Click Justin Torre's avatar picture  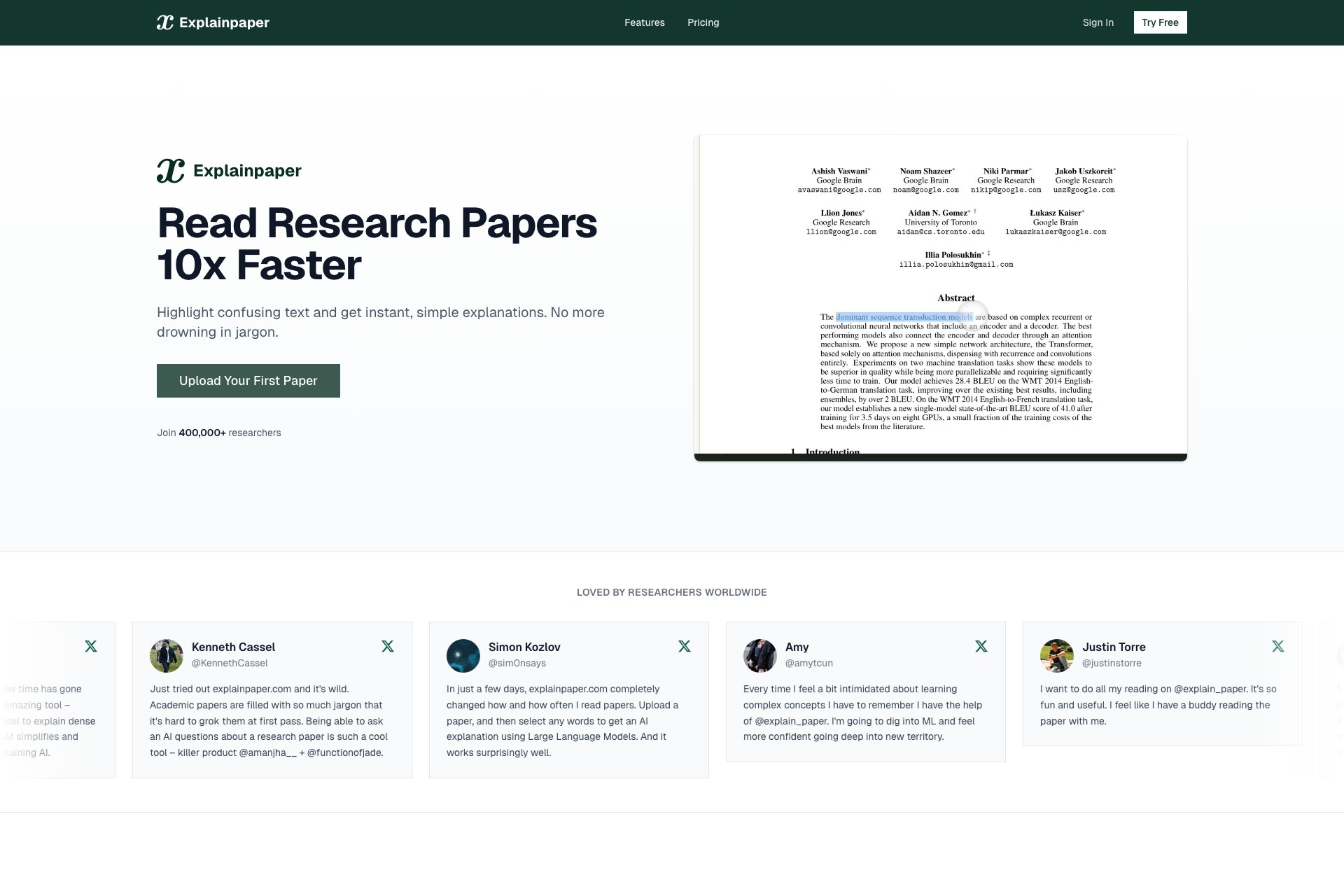click(1057, 655)
